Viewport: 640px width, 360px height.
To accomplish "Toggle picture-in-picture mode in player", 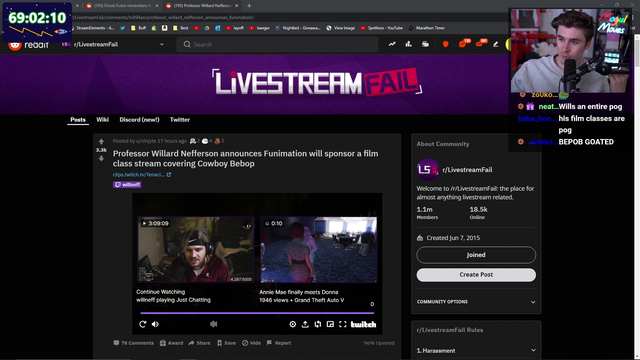I will (x=330, y=324).
